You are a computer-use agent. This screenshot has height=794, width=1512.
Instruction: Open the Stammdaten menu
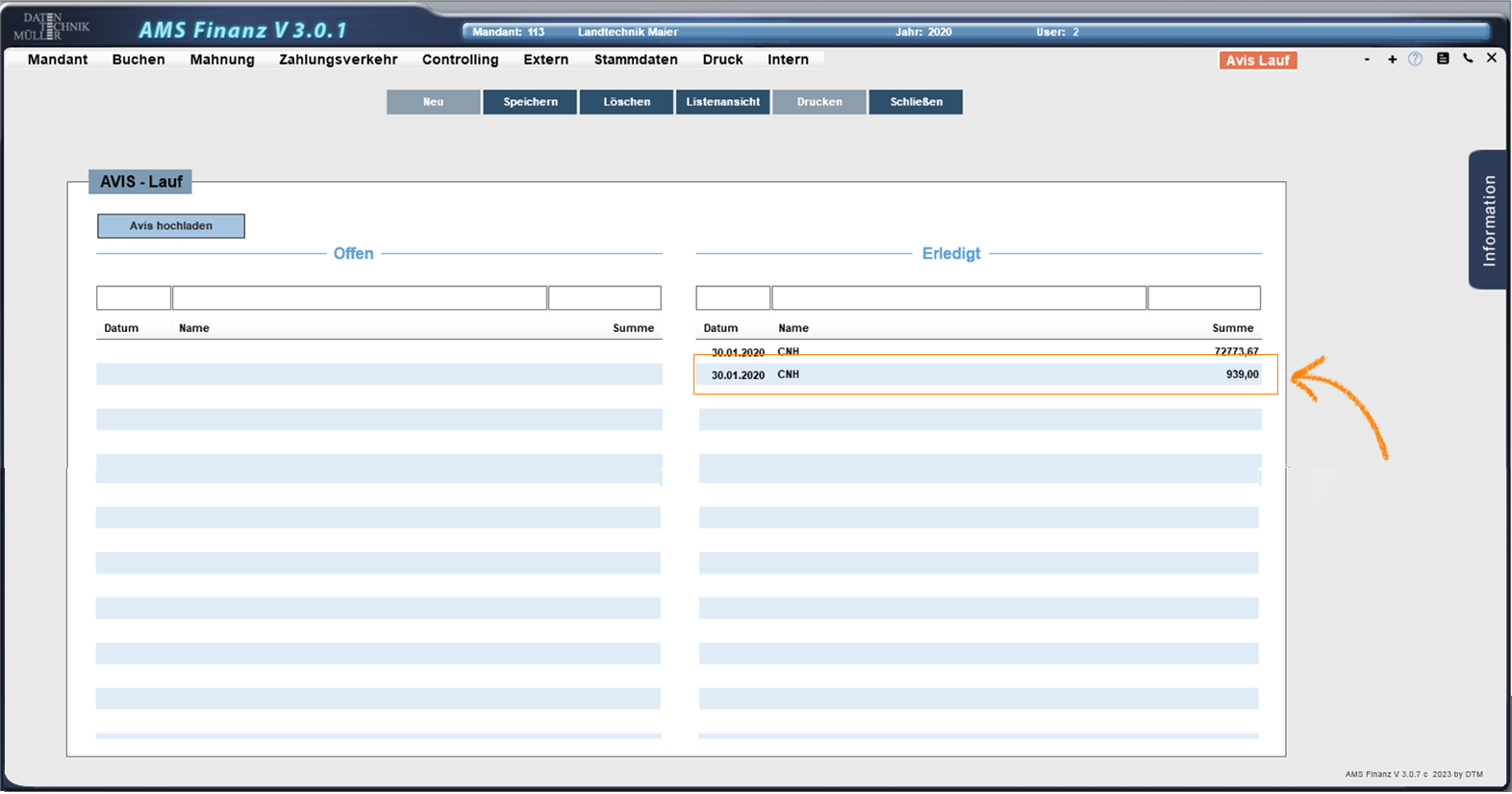pyautogui.click(x=636, y=60)
